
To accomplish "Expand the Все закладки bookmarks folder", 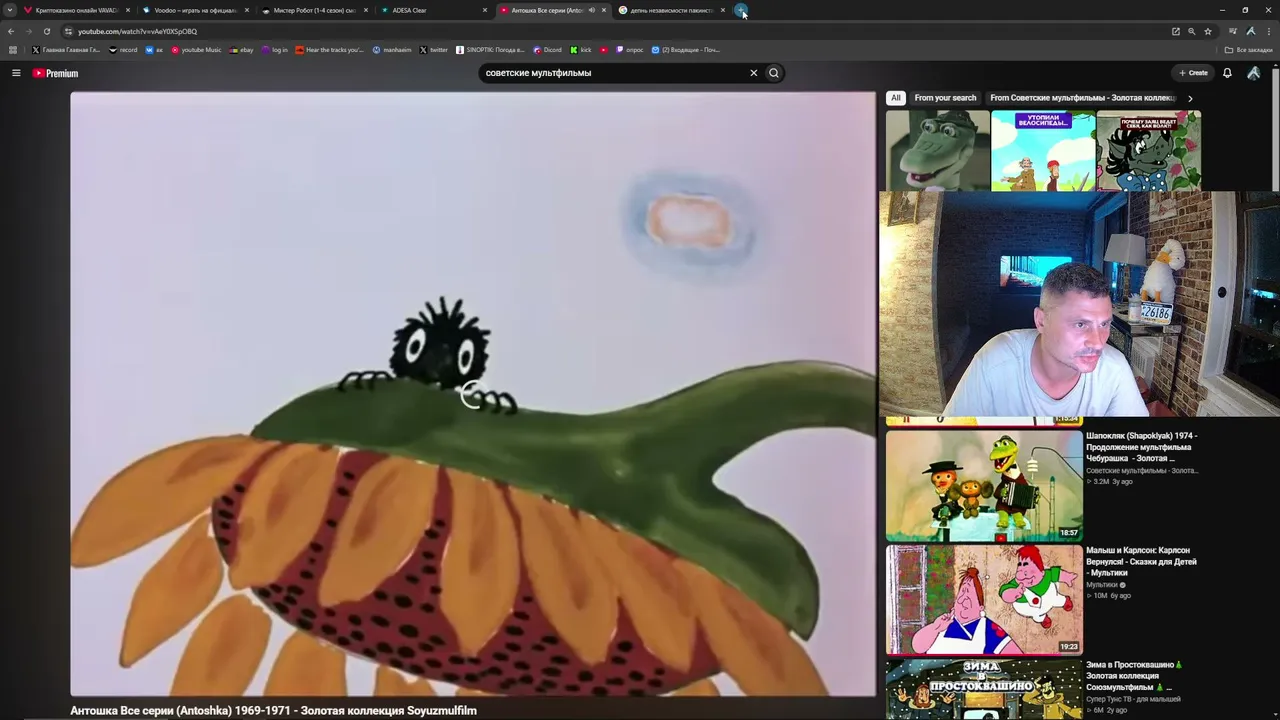I will (1249, 50).
